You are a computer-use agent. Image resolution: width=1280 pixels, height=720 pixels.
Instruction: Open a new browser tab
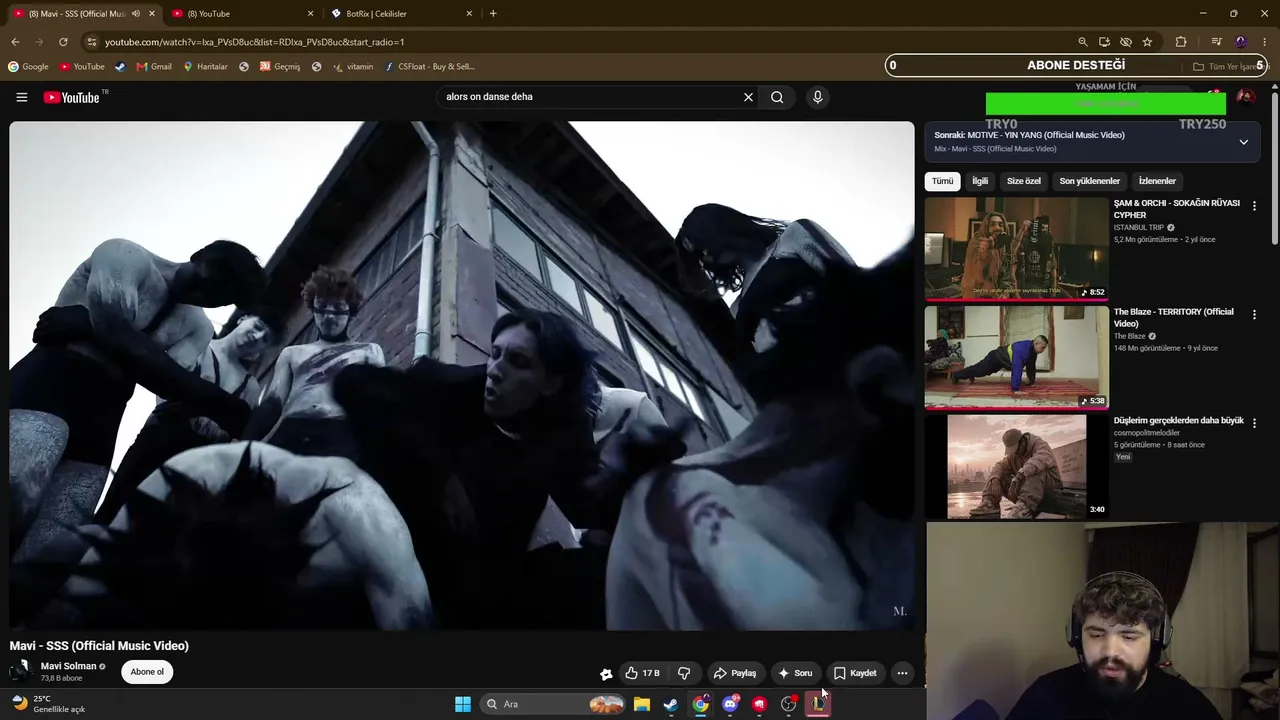493,14
